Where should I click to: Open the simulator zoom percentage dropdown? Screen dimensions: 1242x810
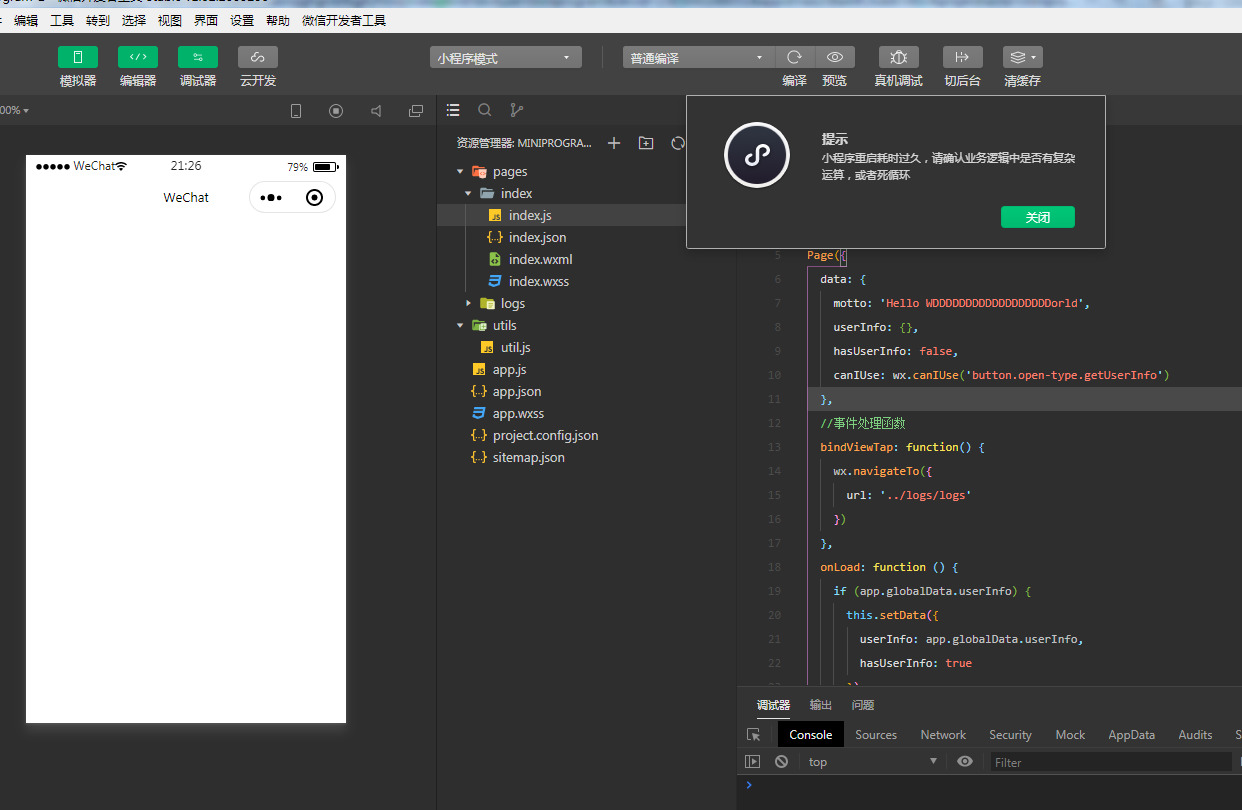point(14,110)
